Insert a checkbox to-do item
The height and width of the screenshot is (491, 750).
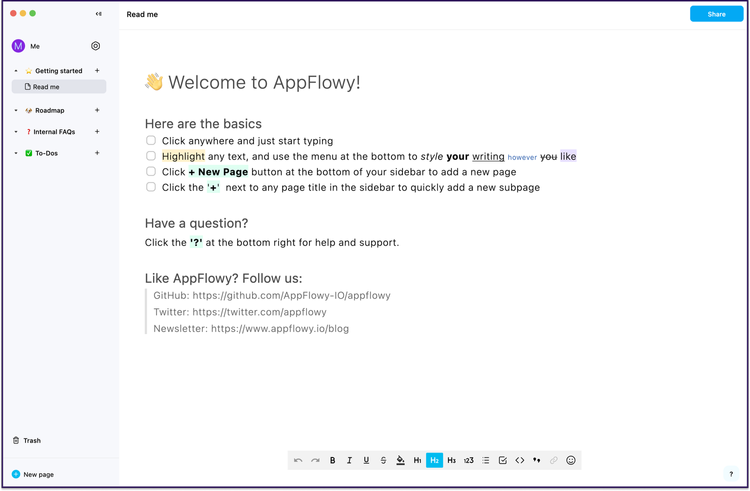503,460
